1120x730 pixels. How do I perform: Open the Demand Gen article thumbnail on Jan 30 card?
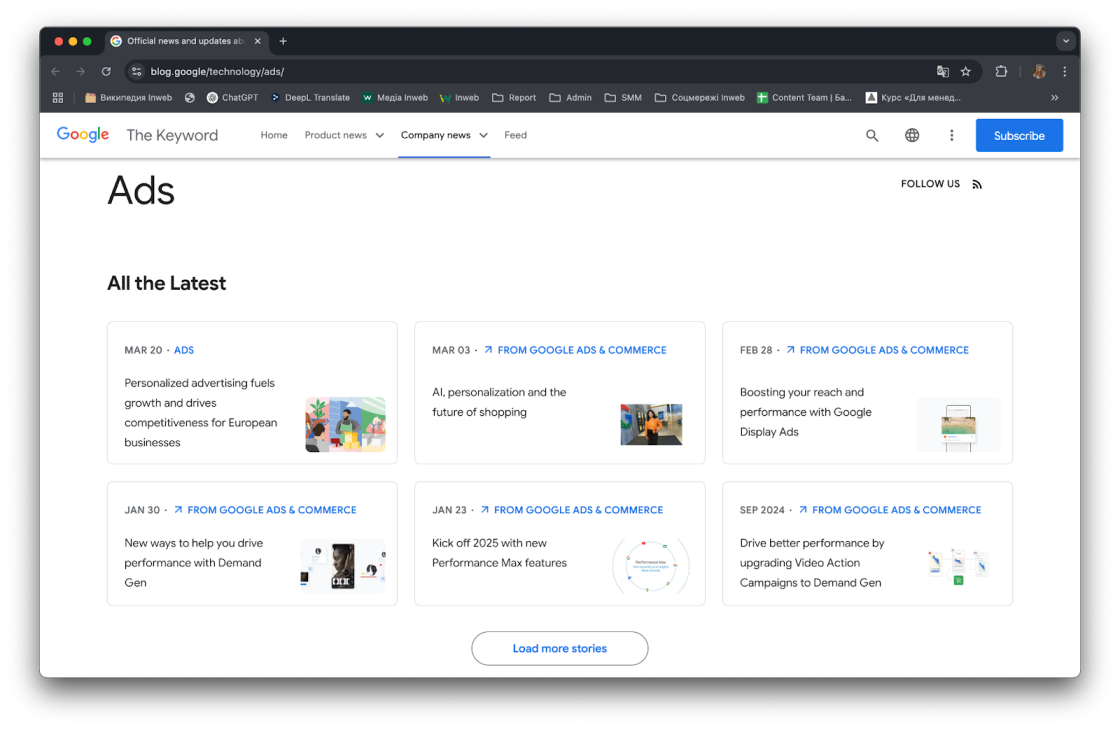click(x=343, y=566)
